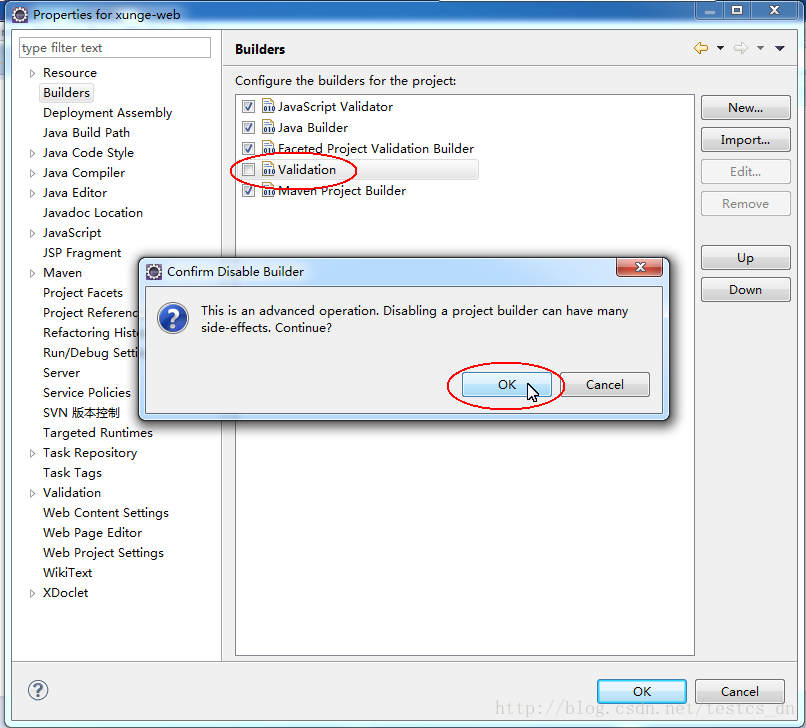Select Service Policies entry
Screen dimensions: 806x728
pos(87,393)
